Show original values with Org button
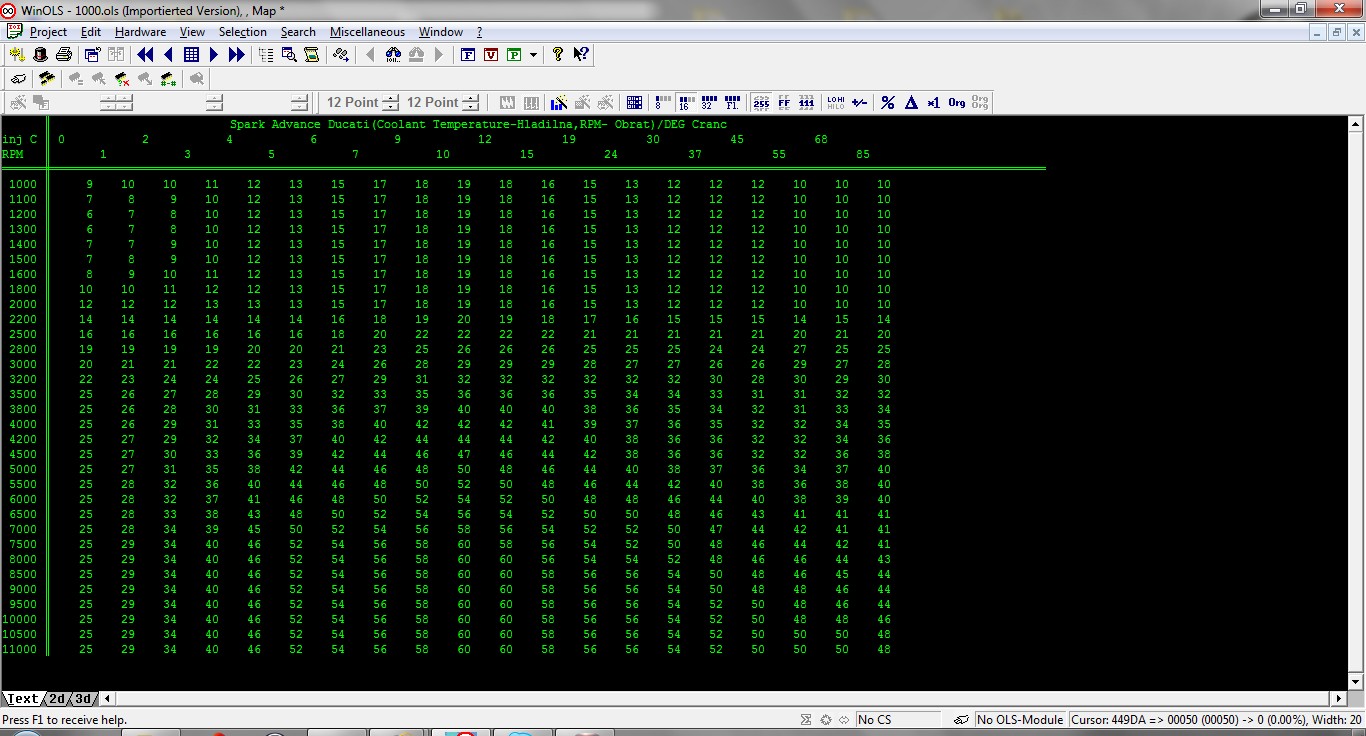1366x736 pixels. click(x=957, y=102)
